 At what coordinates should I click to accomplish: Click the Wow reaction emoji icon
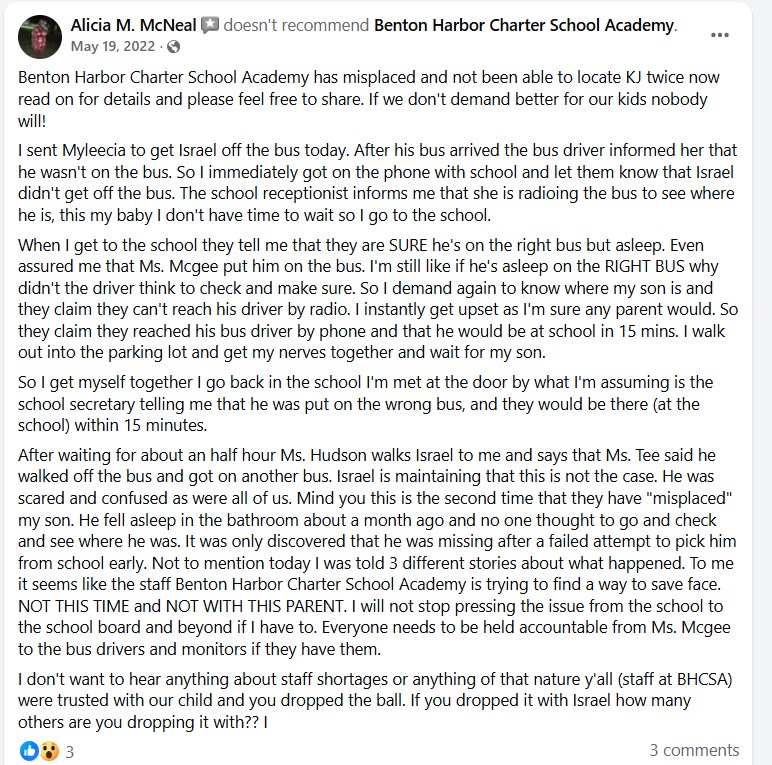(47, 749)
